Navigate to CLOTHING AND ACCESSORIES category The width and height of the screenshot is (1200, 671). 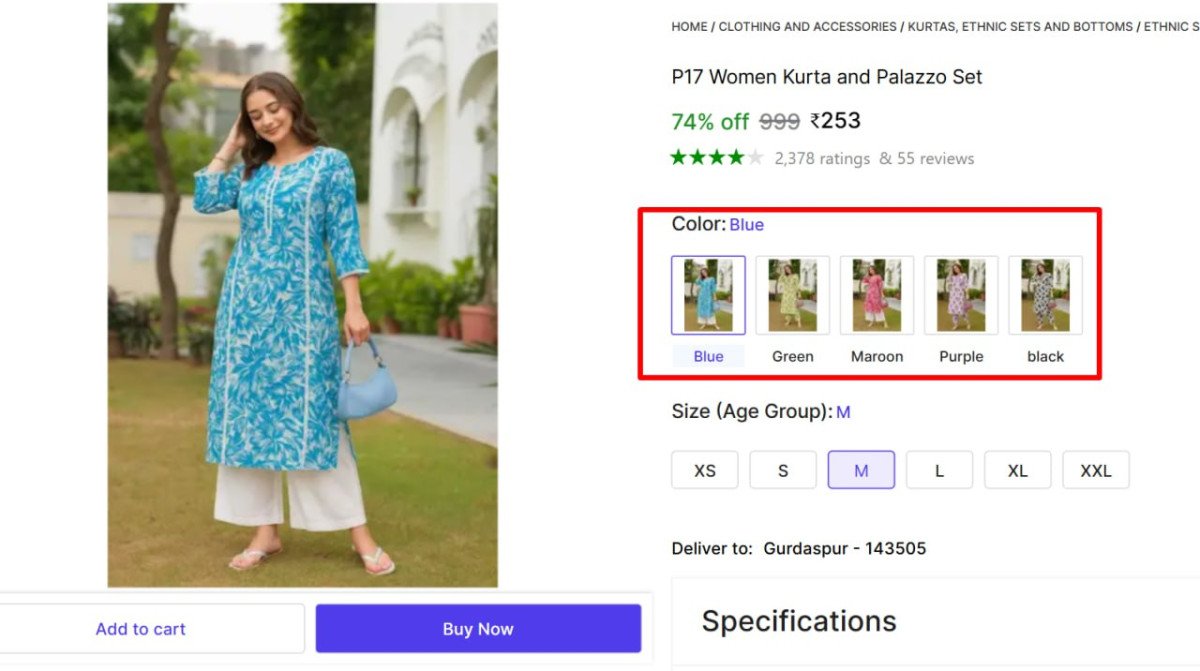click(x=806, y=26)
